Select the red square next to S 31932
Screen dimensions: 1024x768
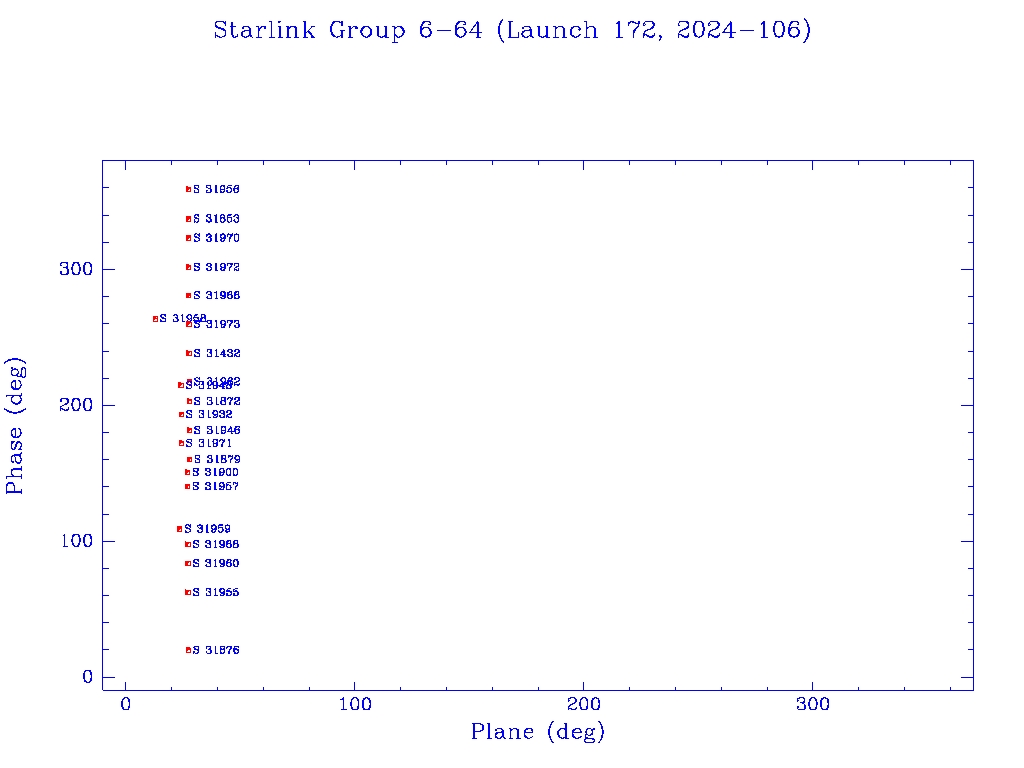coord(181,414)
